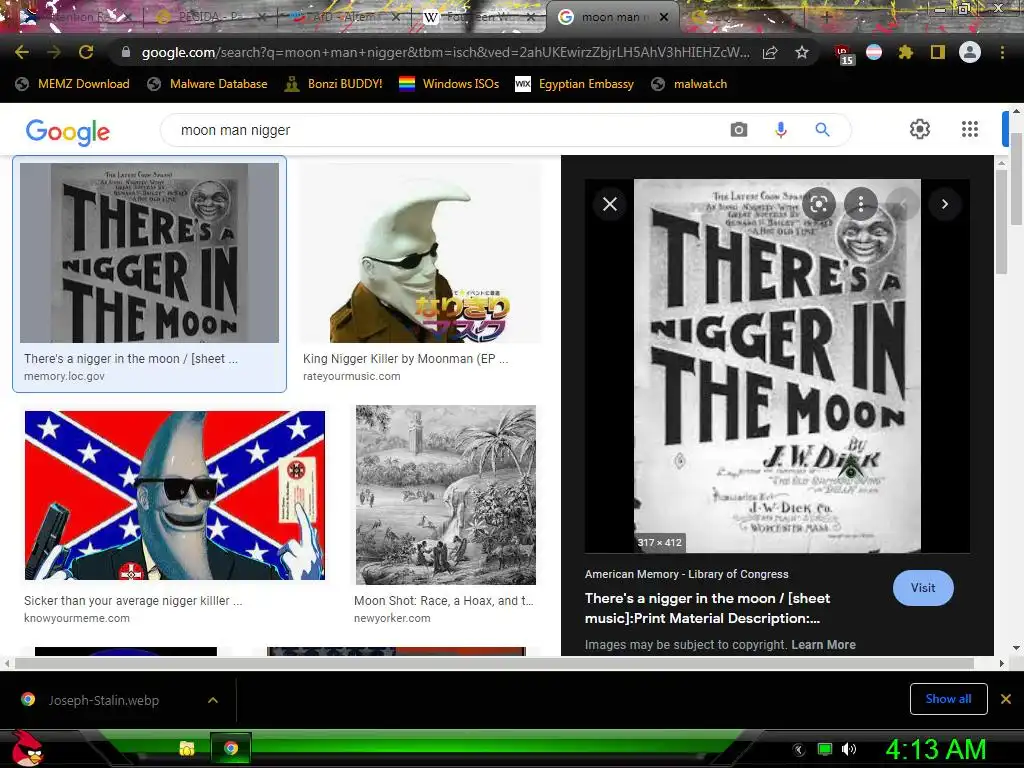The width and height of the screenshot is (1024, 768).
Task: Search inside image with Lens icon
Action: [818, 204]
